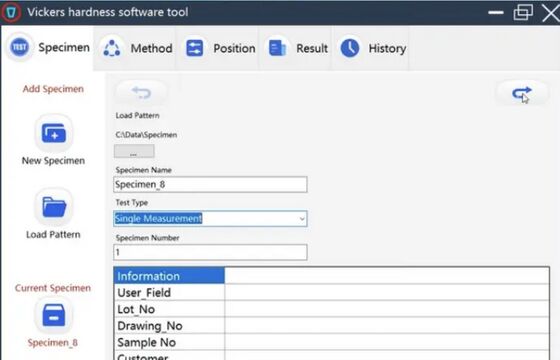Switch to the Position tab

218,48
